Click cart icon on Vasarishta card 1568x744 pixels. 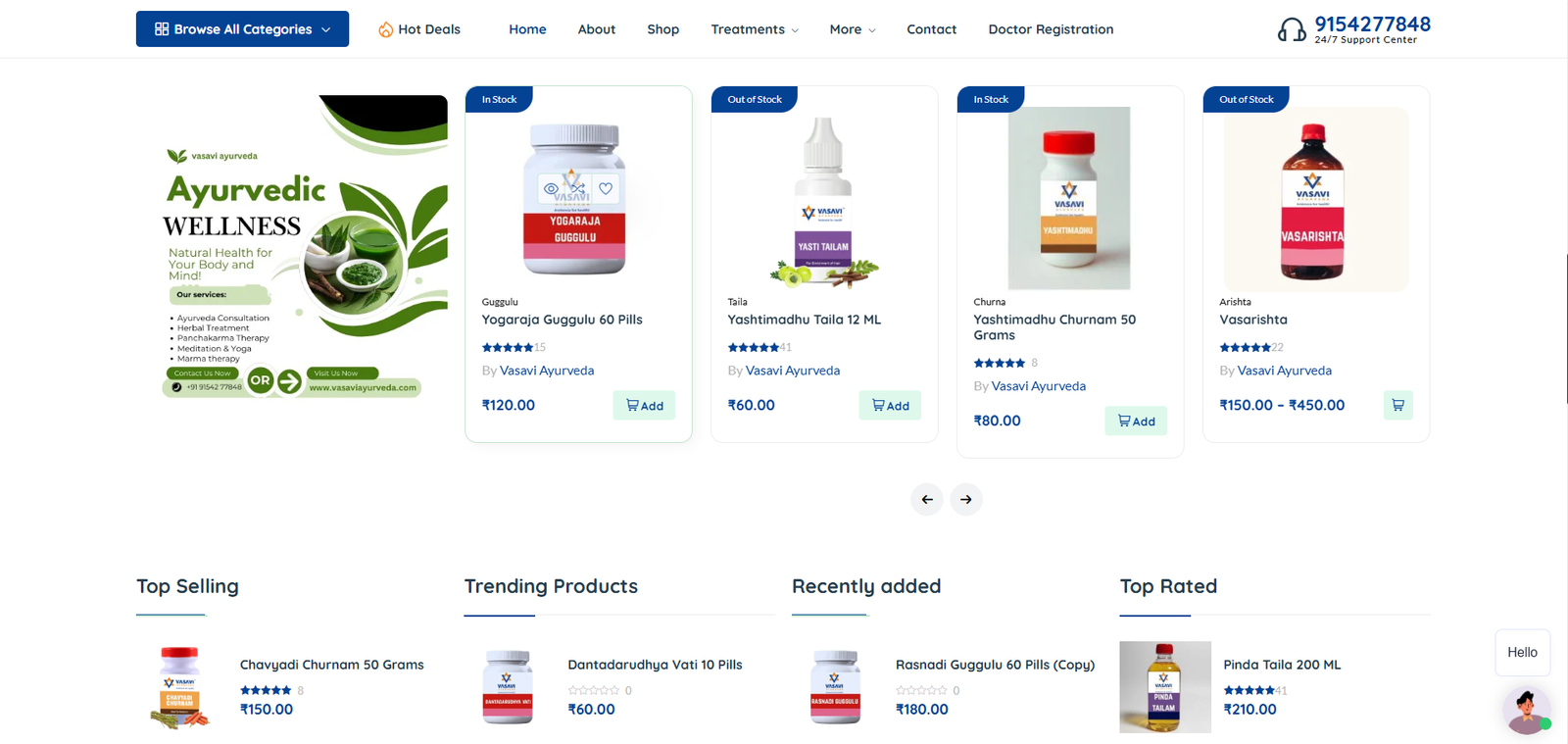pos(1397,405)
